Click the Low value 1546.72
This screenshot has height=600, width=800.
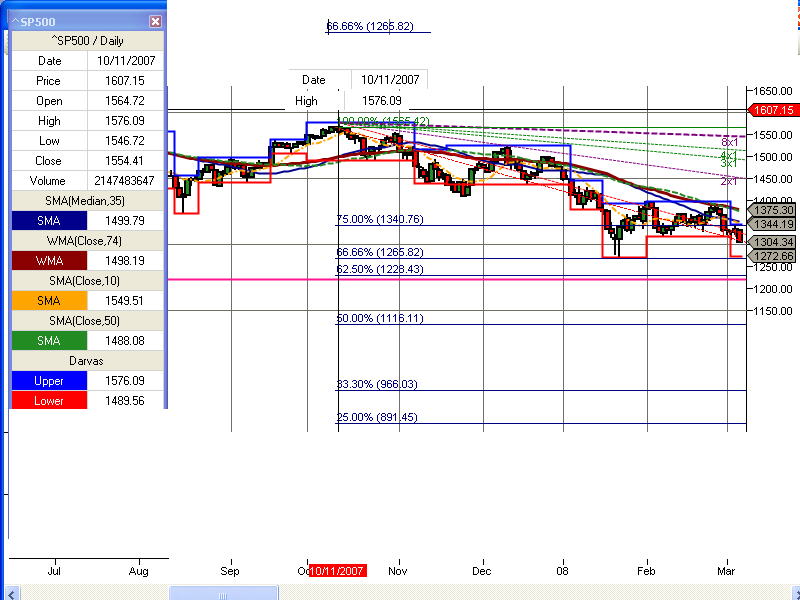[126, 141]
